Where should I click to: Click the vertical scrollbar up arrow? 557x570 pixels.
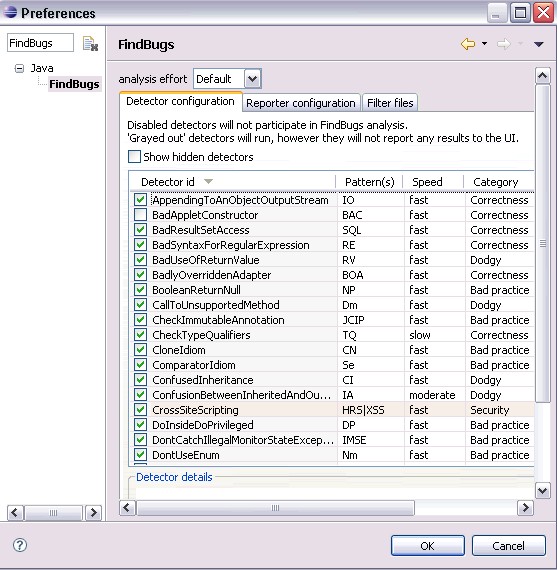point(542,76)
